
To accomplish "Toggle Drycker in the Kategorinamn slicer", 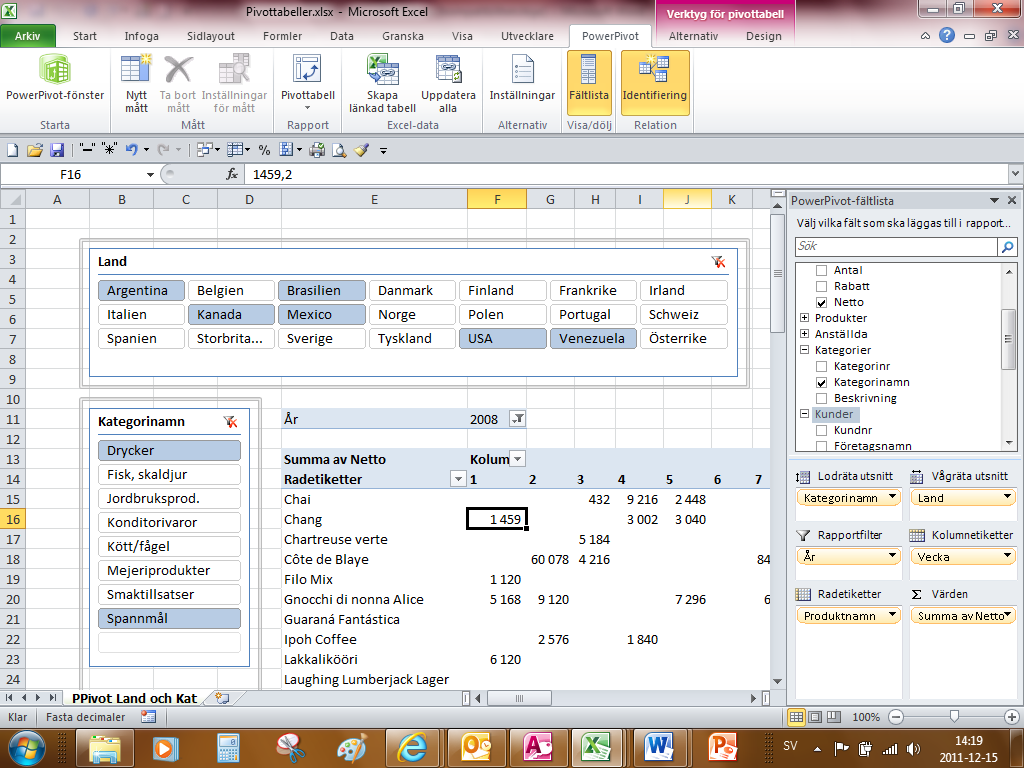I will pos(170,451).
